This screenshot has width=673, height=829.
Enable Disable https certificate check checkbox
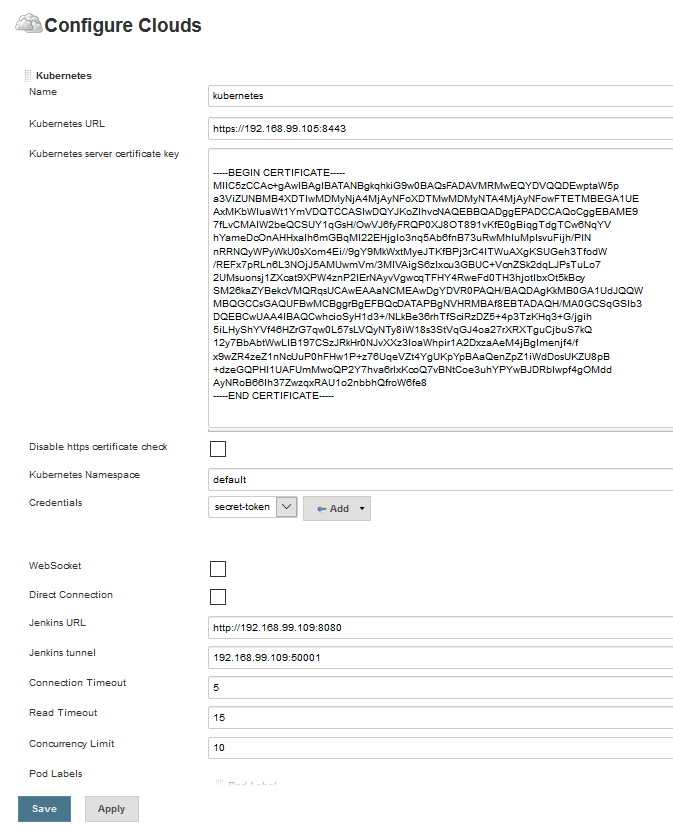(x=218, y=449)
